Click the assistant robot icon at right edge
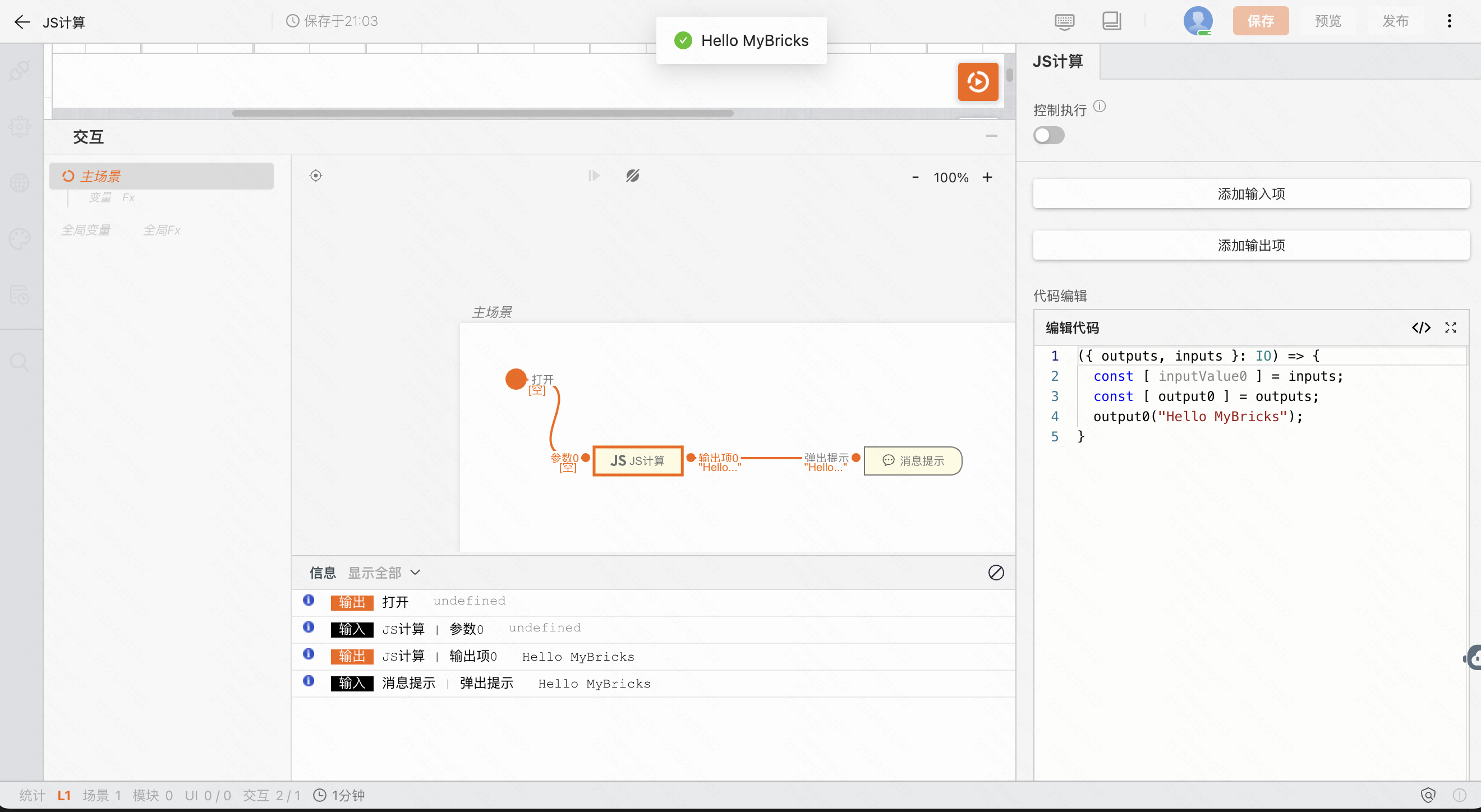This screenshot has height=812, width=1481. point(1473,658)
